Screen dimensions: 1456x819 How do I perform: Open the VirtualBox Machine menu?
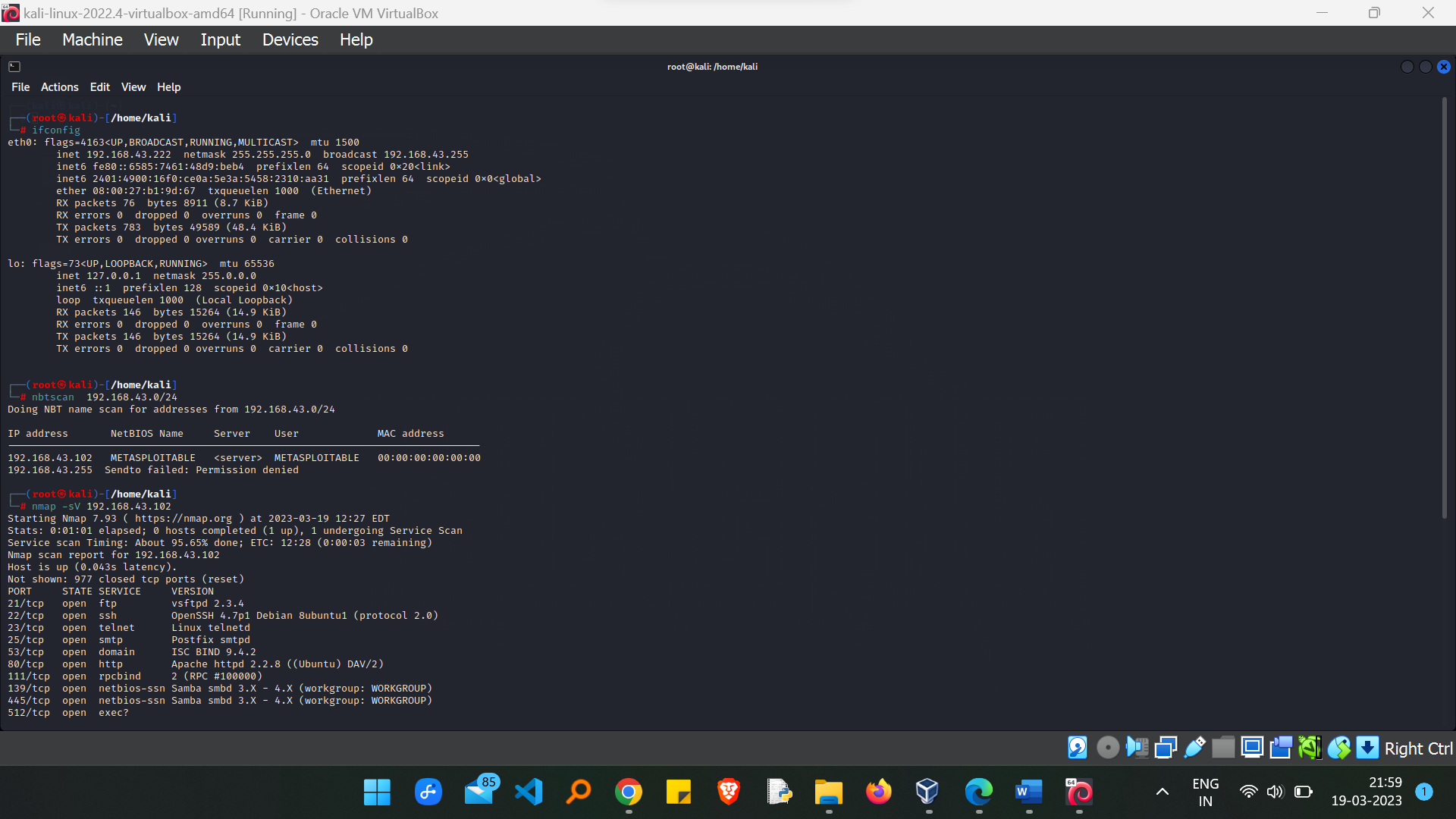tap(92, 39)
